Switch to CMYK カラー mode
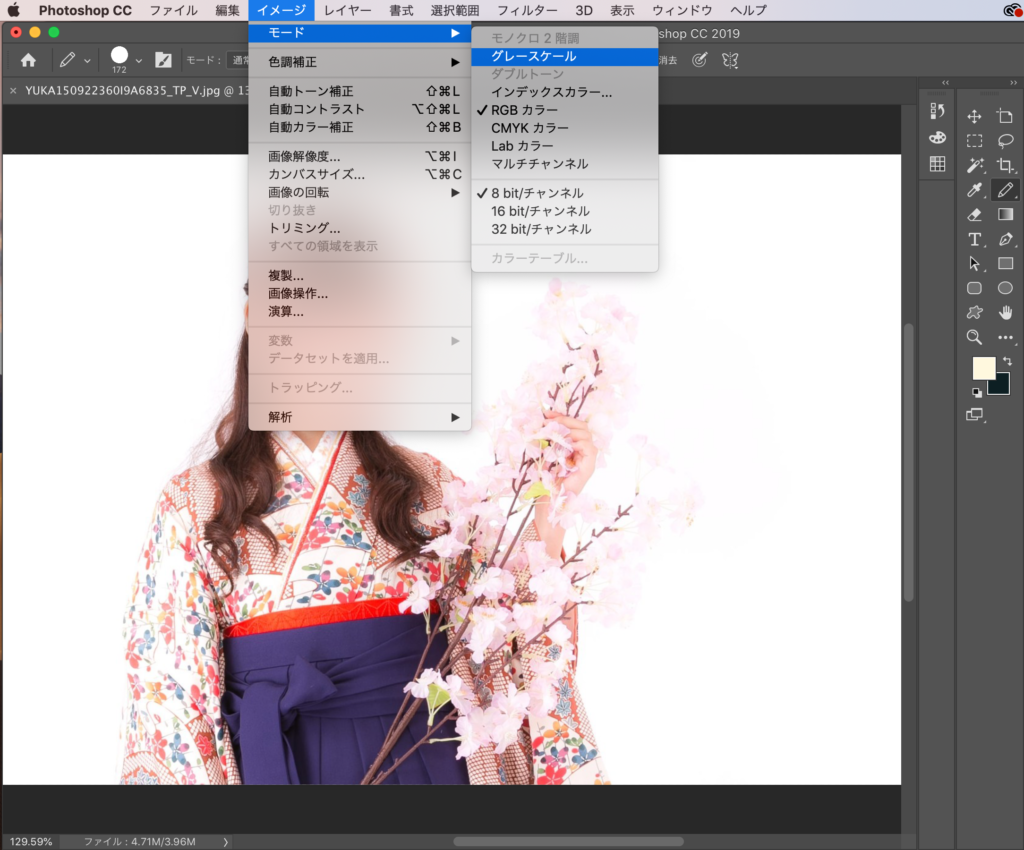The width and height of the screenshot is (1024, 850). tap(529, 128)
